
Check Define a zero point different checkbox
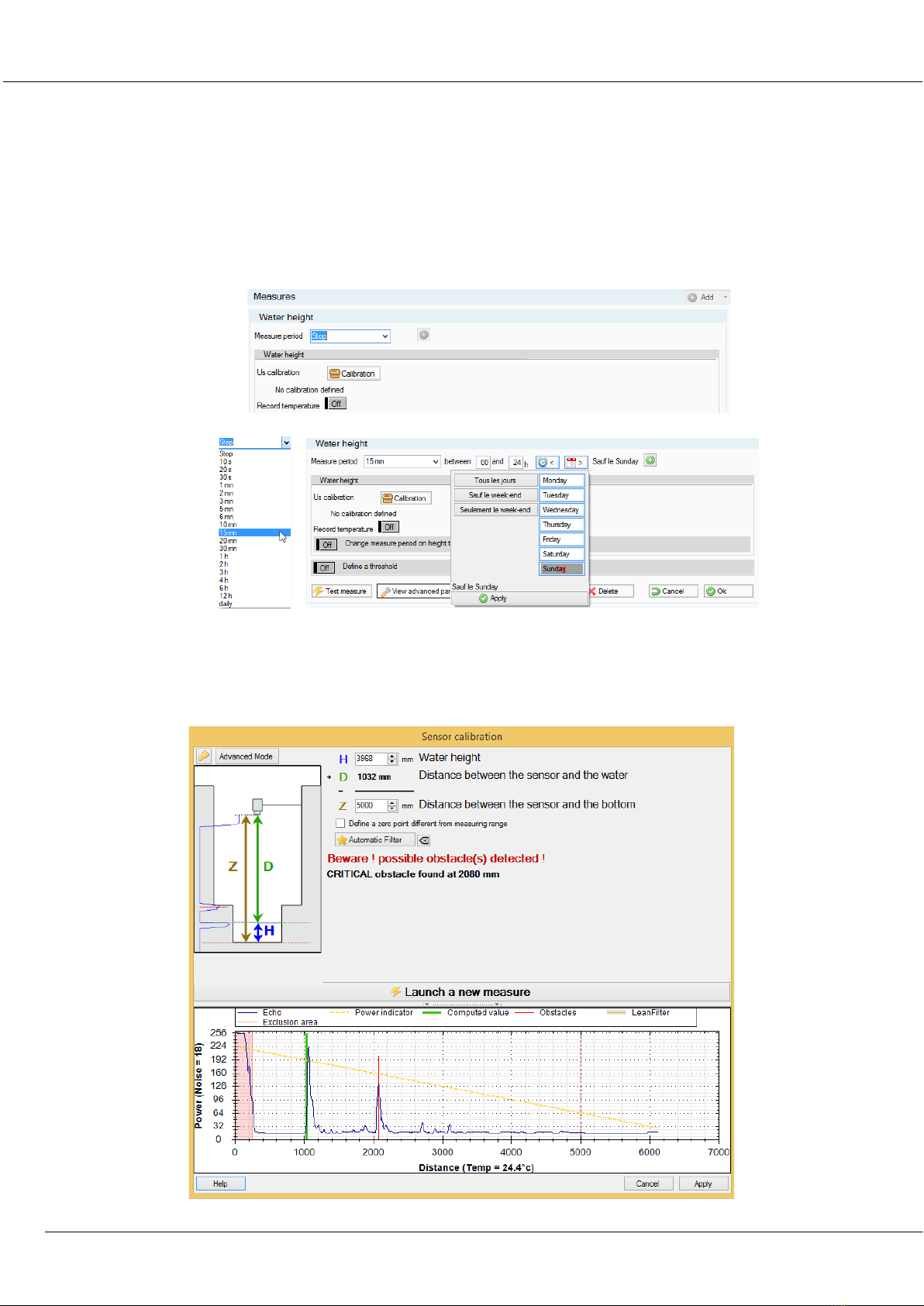pyautogui.click(x=340, y=823)
